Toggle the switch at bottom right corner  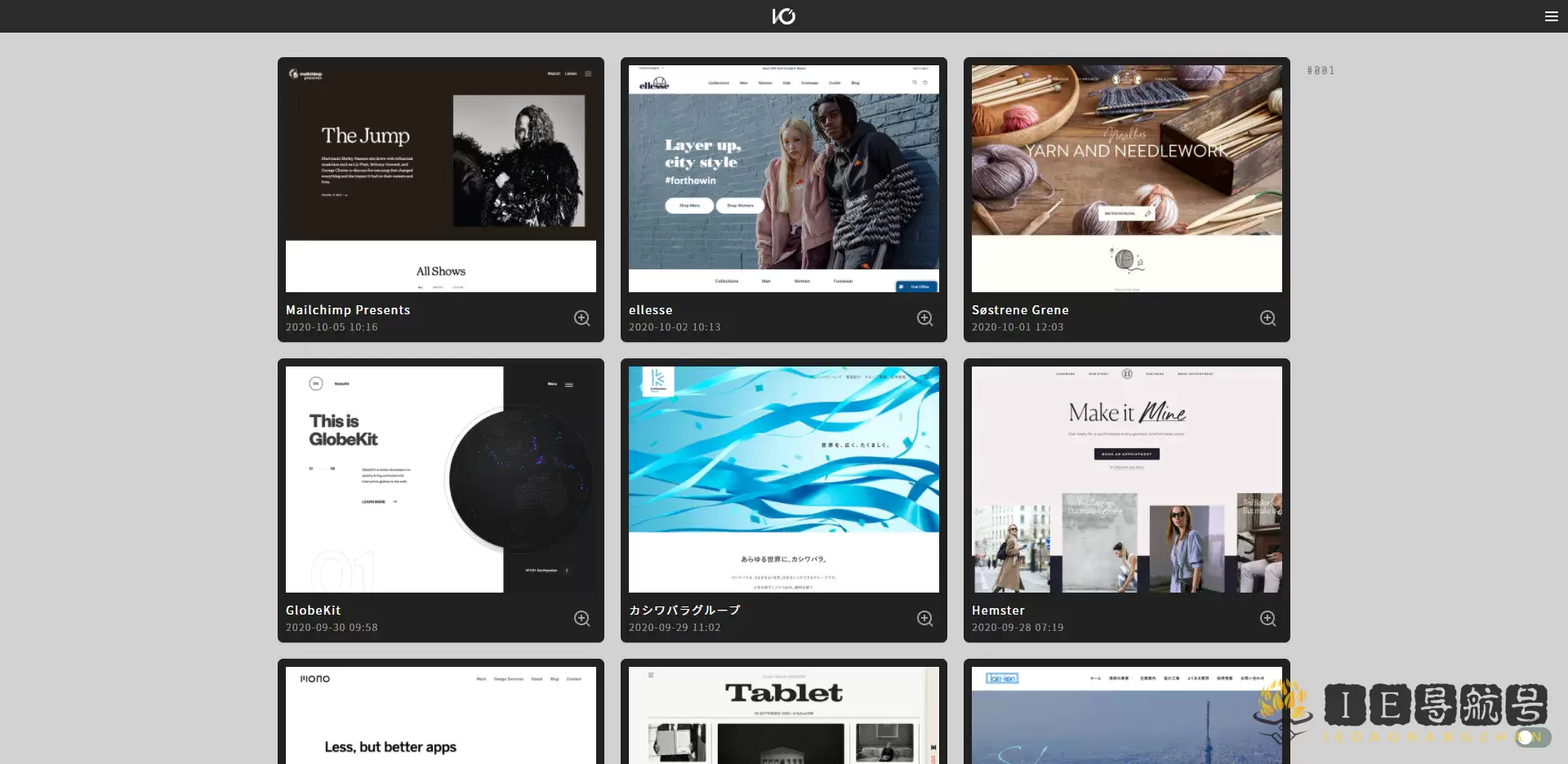click(x=1532, y=737)
